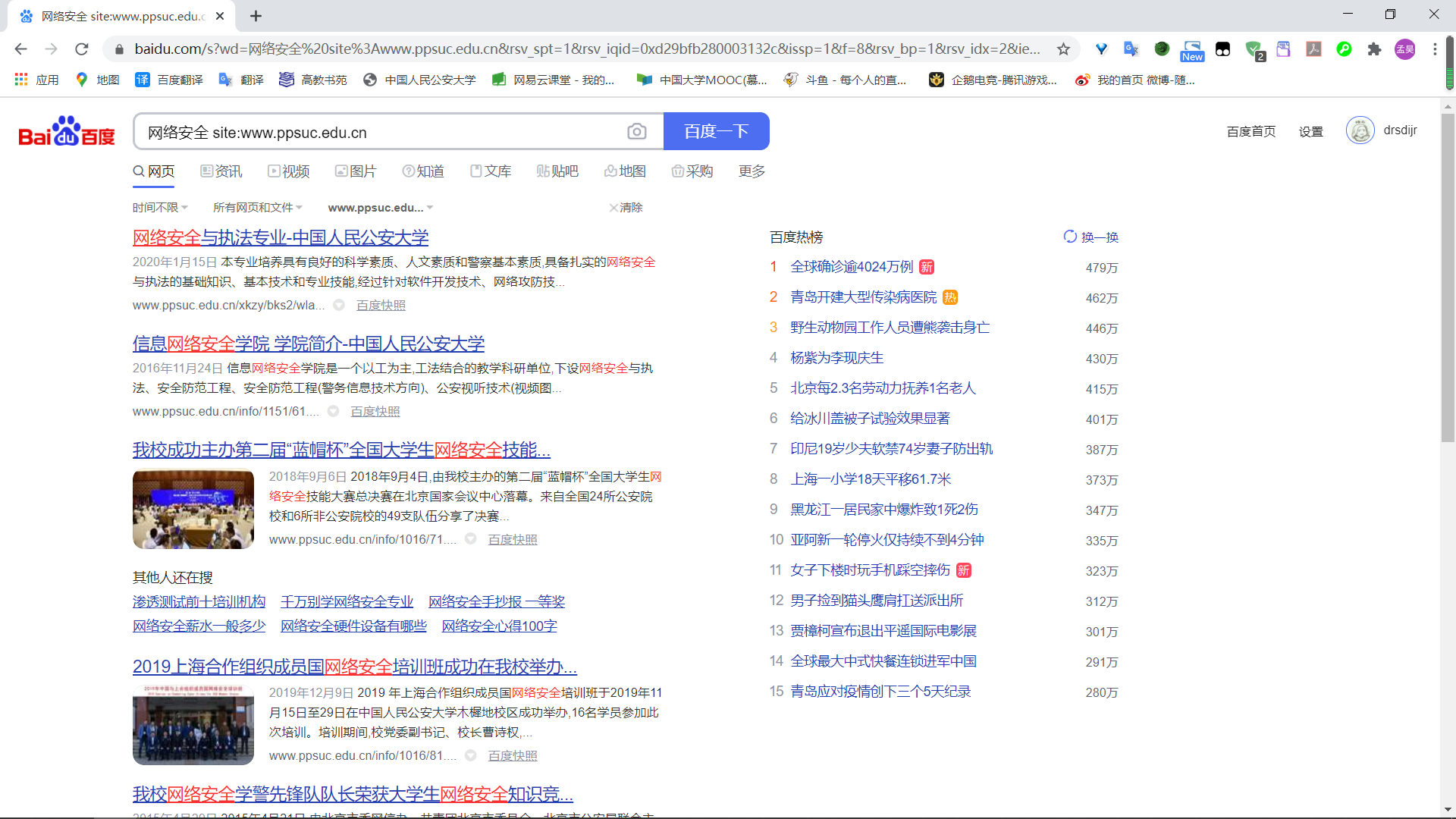Close the 网络安全 browser tab

220,16
